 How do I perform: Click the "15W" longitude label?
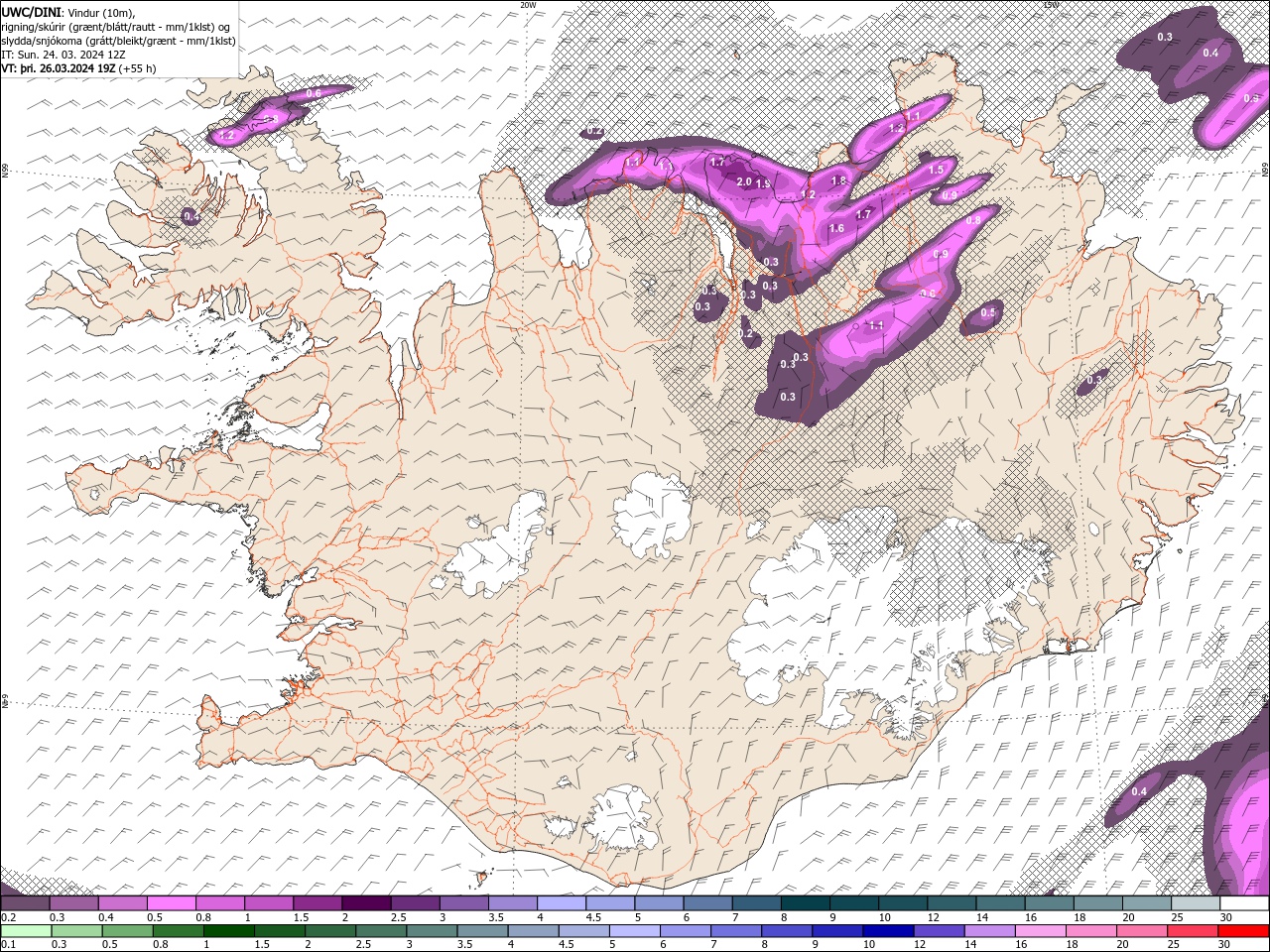tap(1051, 5)
